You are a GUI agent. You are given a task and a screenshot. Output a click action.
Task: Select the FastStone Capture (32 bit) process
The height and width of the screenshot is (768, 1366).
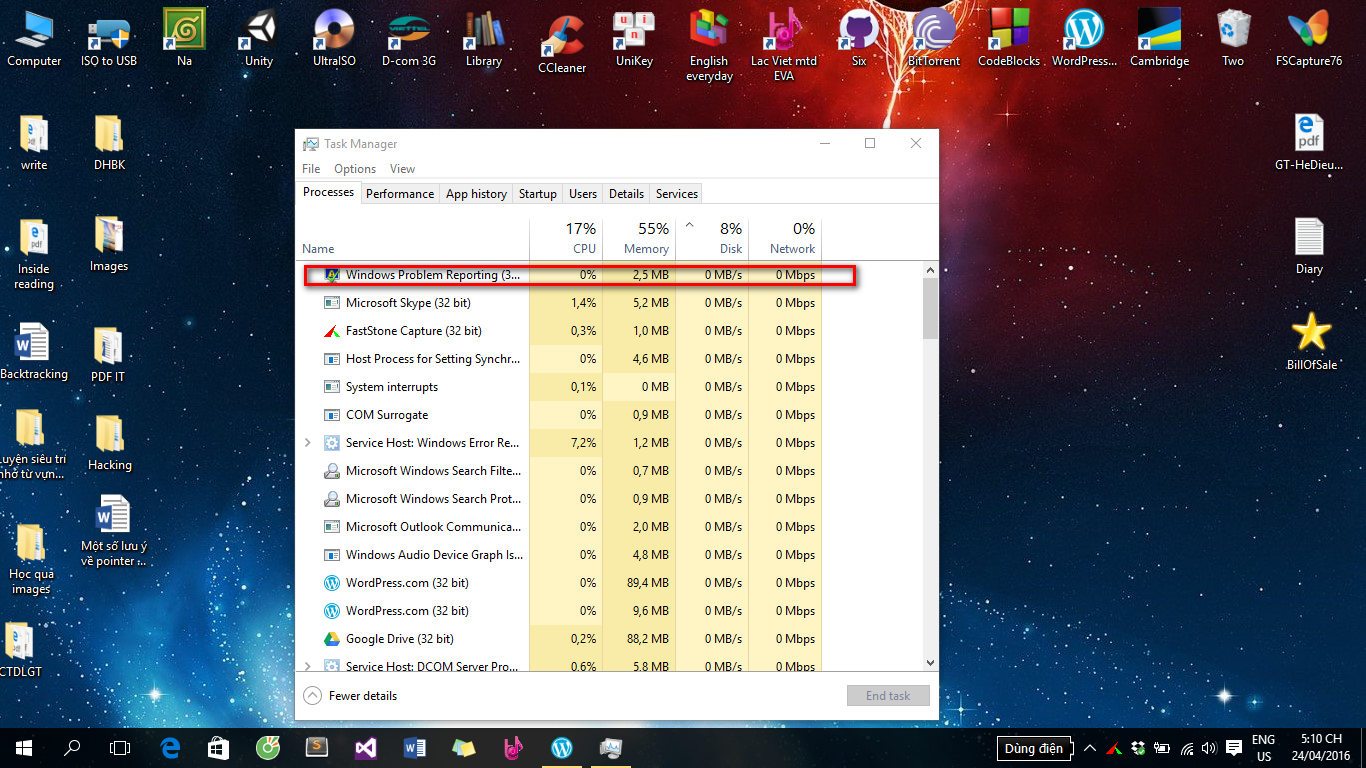(x=561, y=331)
